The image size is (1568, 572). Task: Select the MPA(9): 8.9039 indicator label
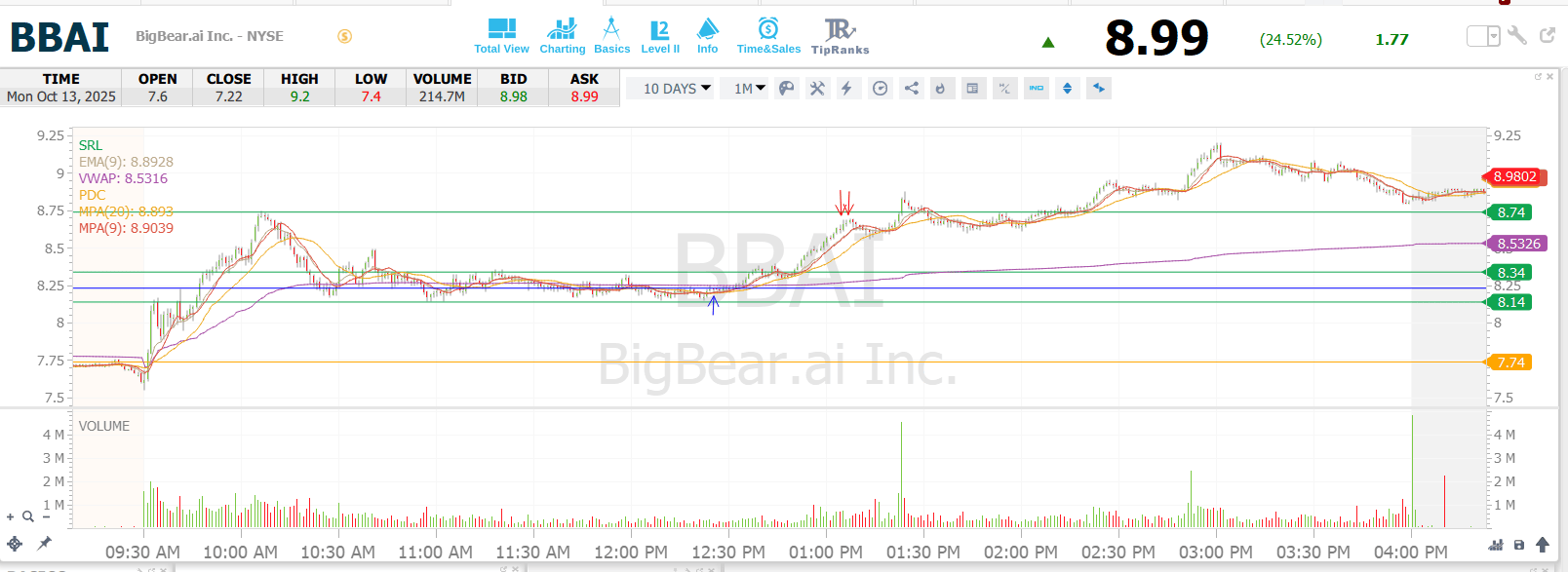[x=126, y=228]
